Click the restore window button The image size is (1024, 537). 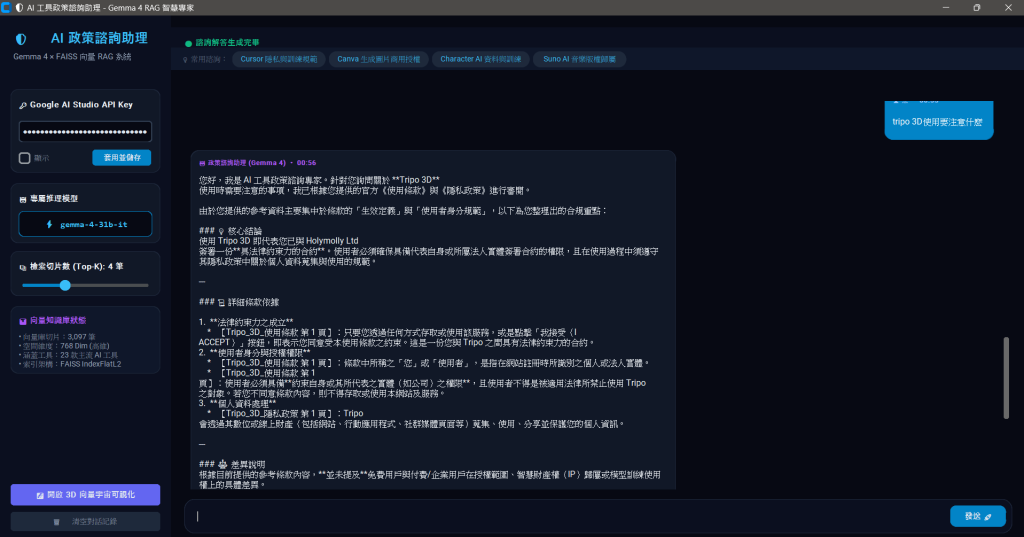tap(977, 7)
